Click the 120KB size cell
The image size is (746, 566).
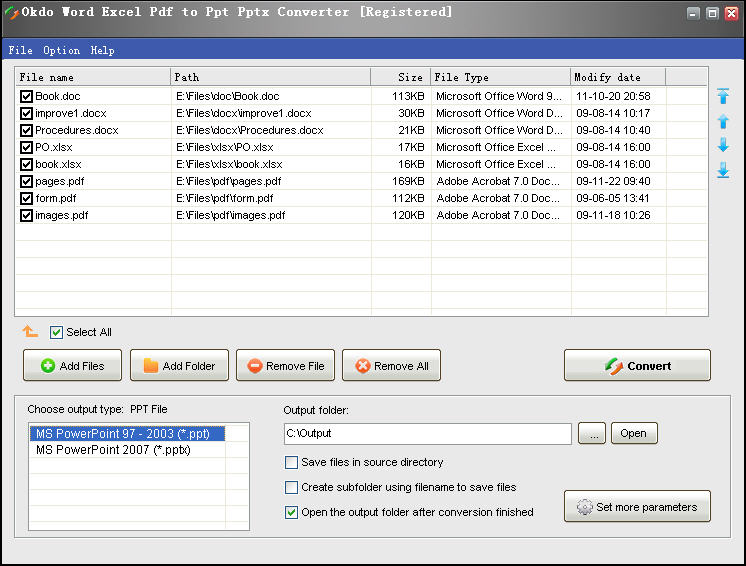tap(408, 215)
